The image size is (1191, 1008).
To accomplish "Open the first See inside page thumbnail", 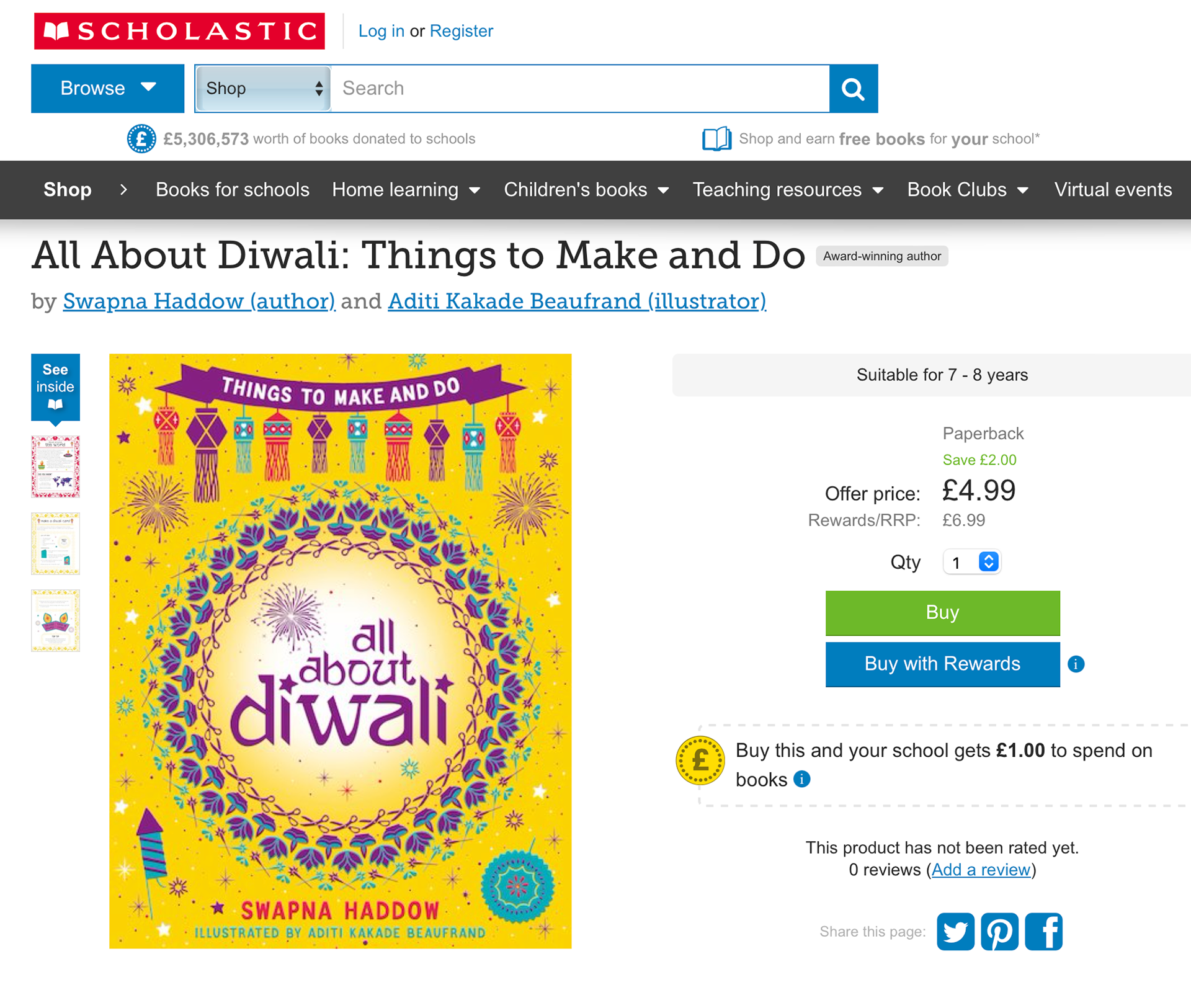I will [55, 466].
